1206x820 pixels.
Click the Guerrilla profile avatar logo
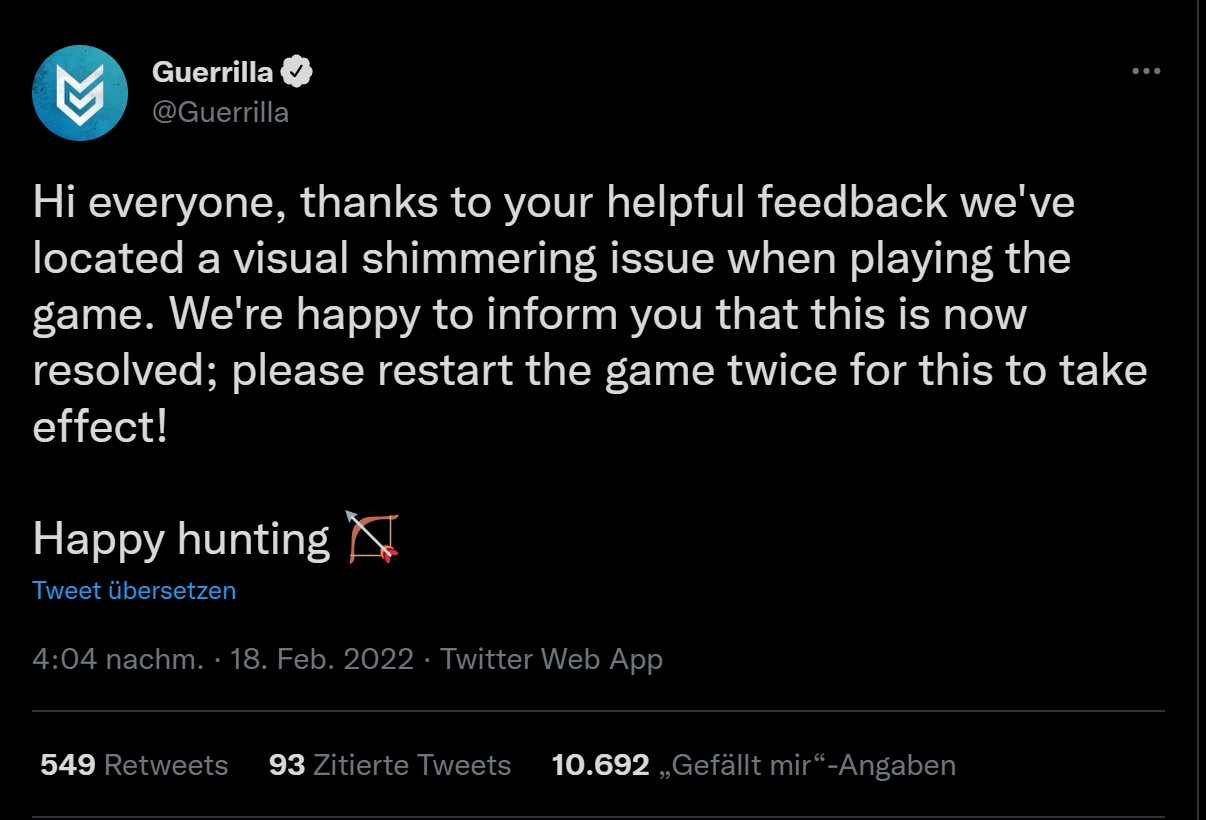tap(80, 93)
